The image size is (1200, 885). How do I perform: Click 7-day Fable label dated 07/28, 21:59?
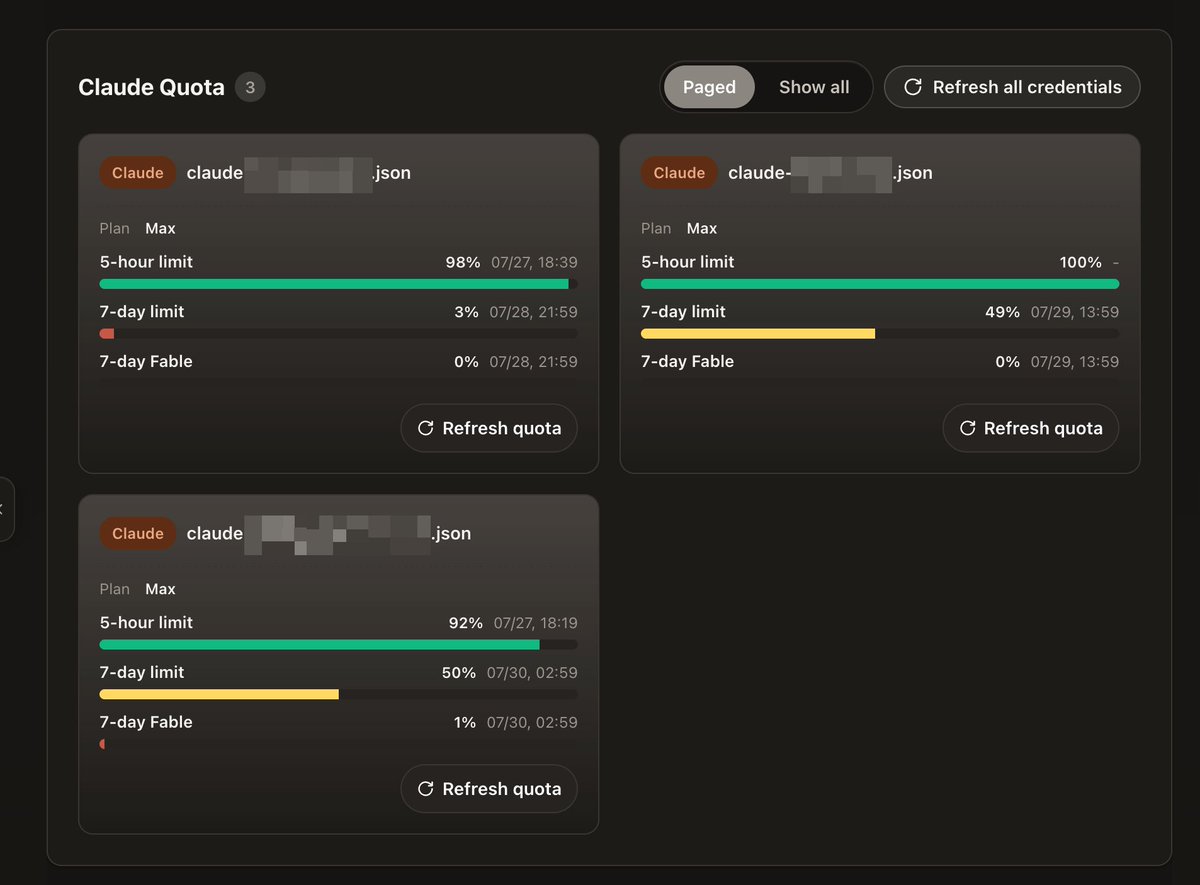[x=146, y=362]
